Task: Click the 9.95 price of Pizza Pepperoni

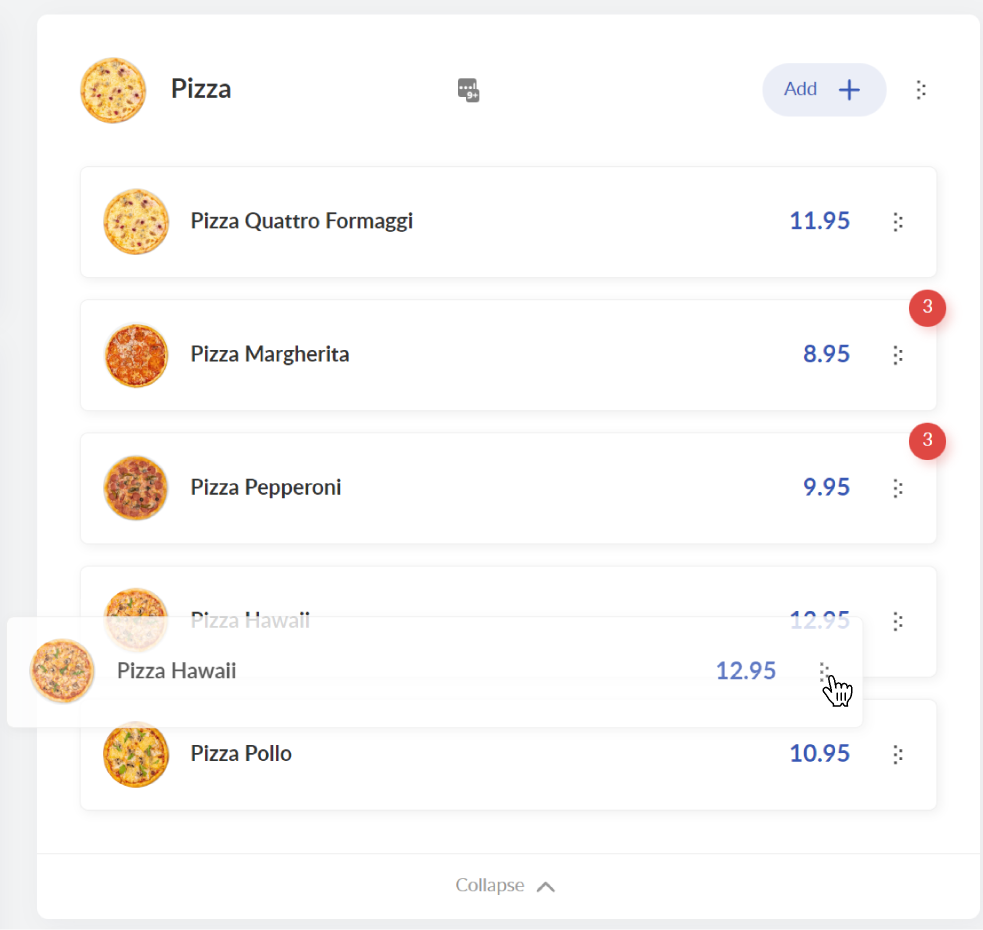Action: (x=826, y=487)
